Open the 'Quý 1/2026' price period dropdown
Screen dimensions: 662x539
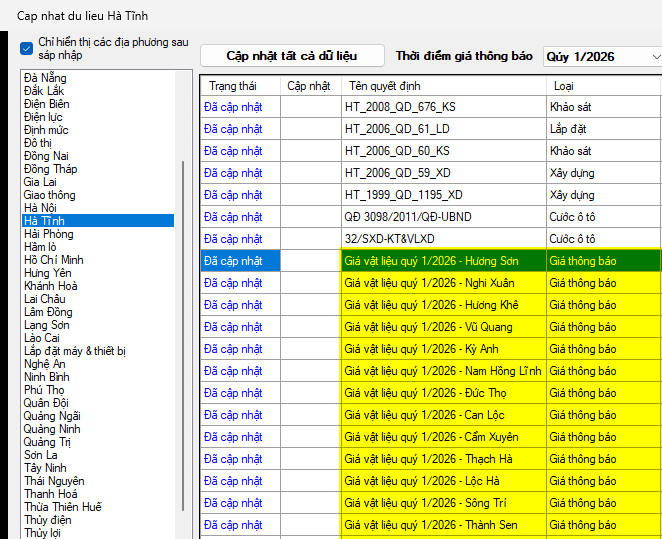point(602,56)
